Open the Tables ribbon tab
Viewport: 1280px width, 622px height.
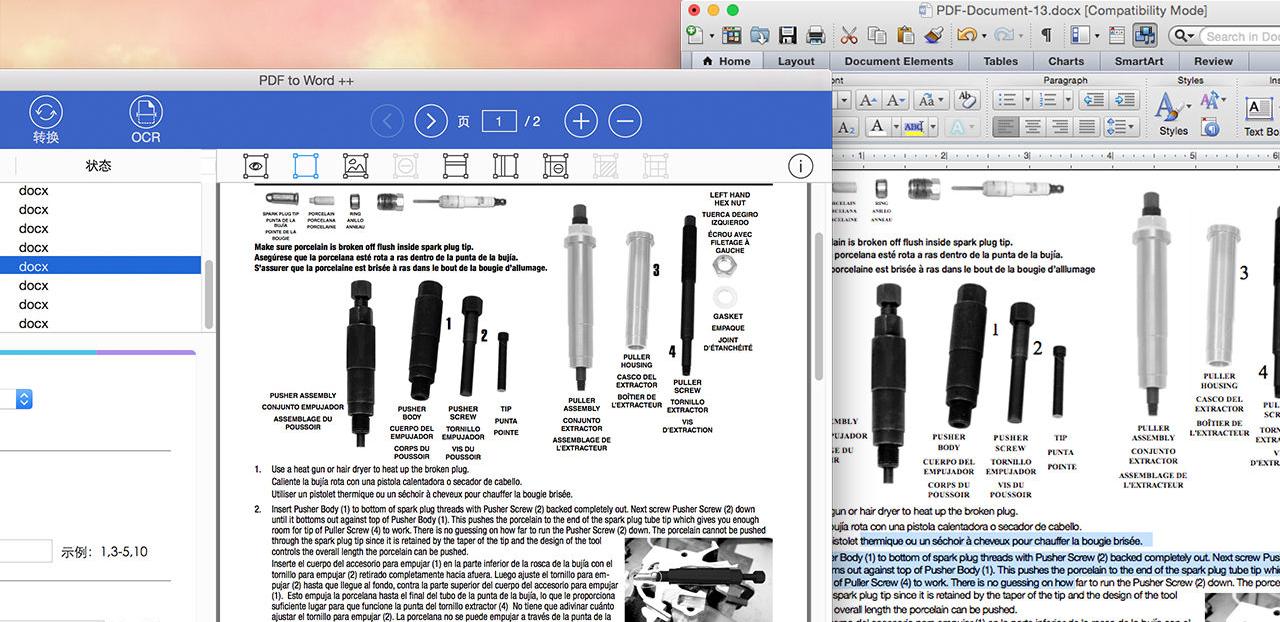click(1001, 61)
